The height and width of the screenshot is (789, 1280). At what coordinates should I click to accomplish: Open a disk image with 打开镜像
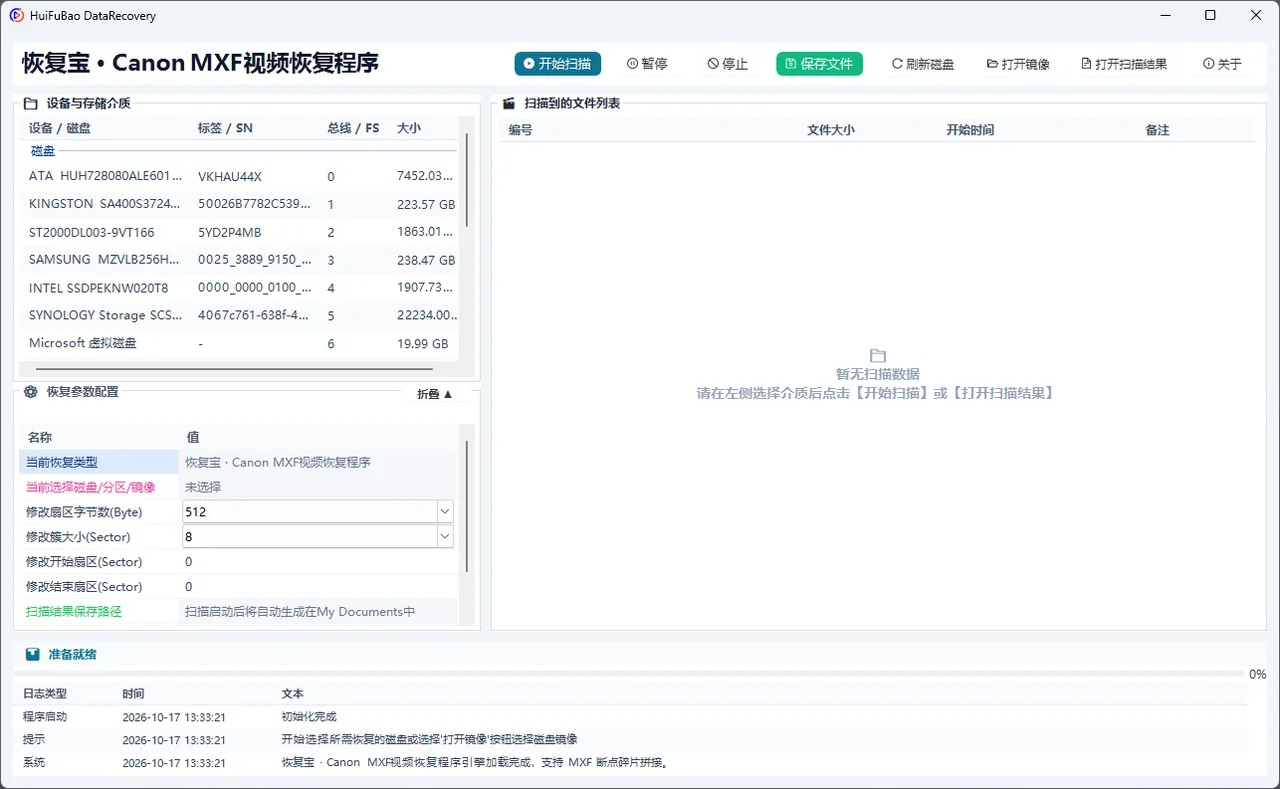tap(1018, 64)
